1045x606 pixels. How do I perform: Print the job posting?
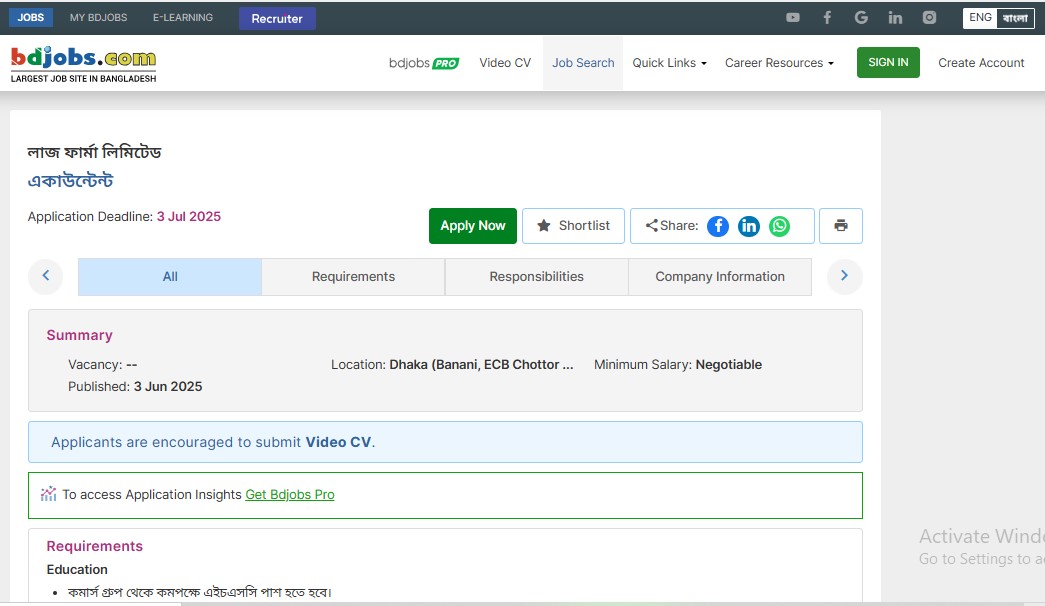[840, 226]
